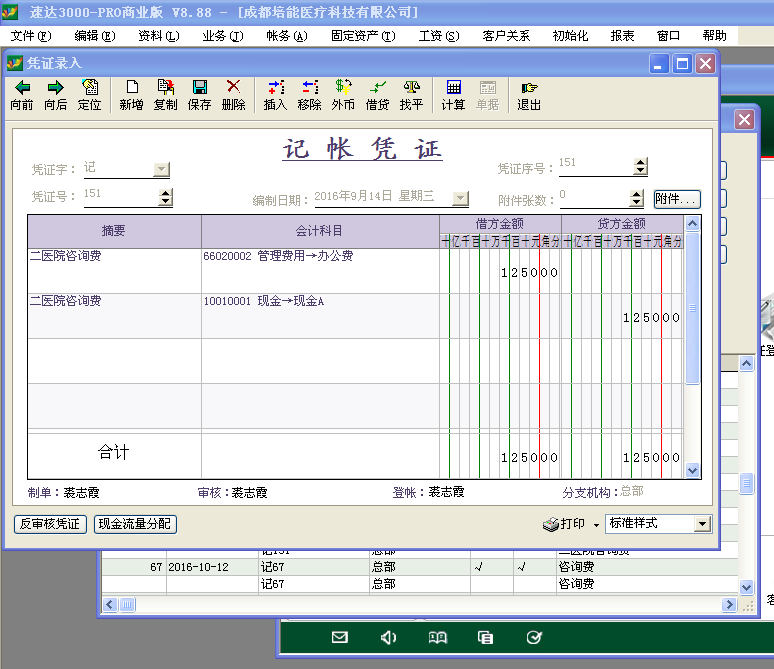Select background list row dated 2016-10-12
774x669 pixels.
pyautogui.click(x=420, y=567)
